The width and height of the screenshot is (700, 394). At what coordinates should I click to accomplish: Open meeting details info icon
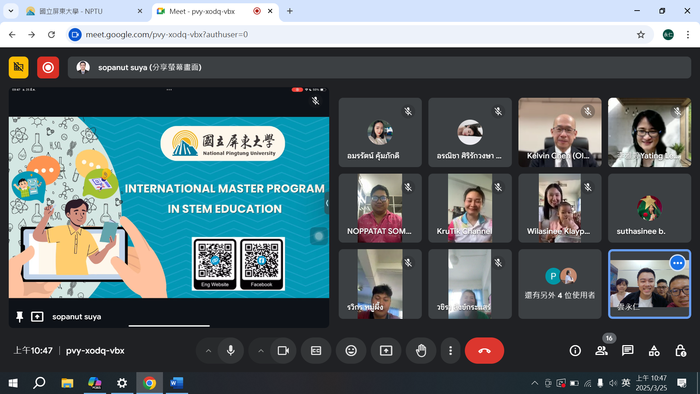click(575, 351)
